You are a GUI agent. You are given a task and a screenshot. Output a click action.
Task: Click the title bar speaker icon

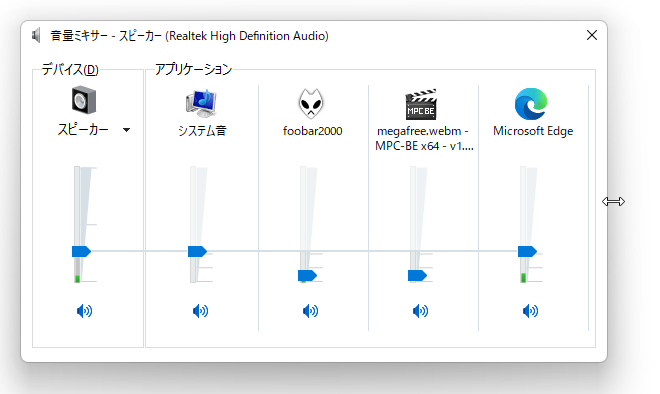(37, 36)
